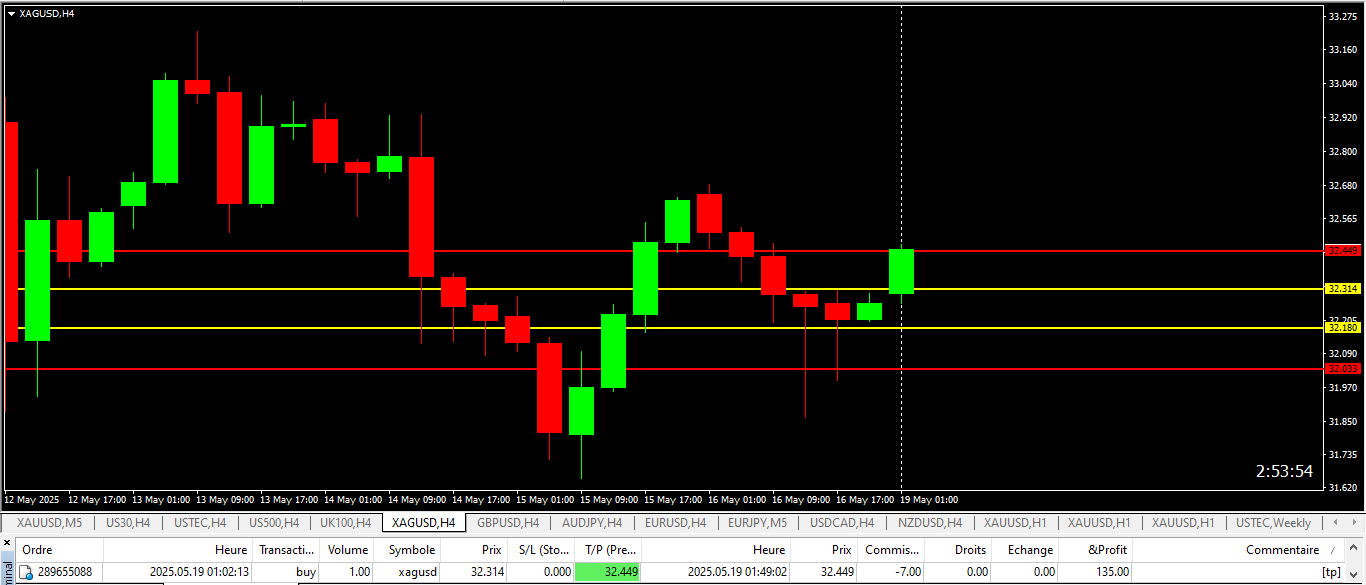Click the red 32.033 price label on axis
This screenshot has height=585, width=1366.
point(1343,368)
